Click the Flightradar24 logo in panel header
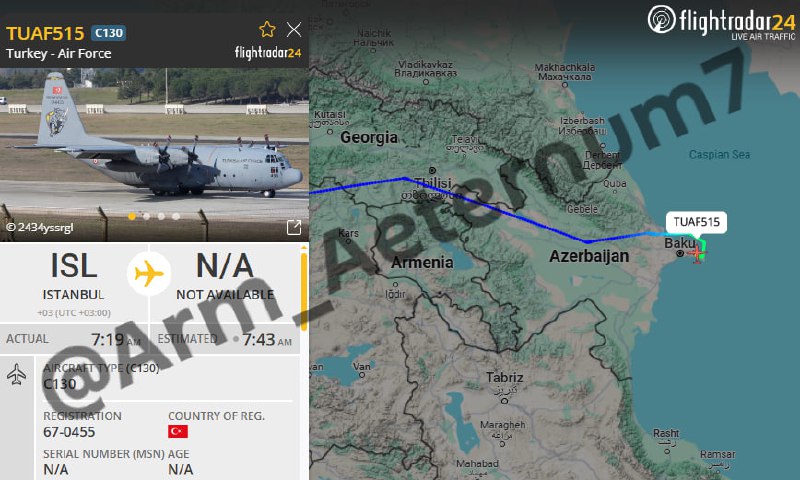 pos(268,53)
